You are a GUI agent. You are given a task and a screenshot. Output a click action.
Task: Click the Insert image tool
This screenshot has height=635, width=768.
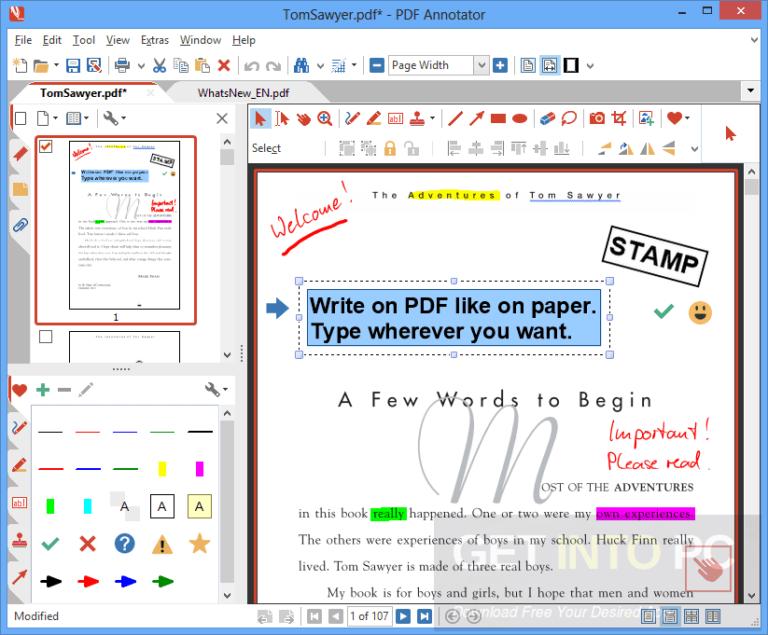(x=646, y=119)
